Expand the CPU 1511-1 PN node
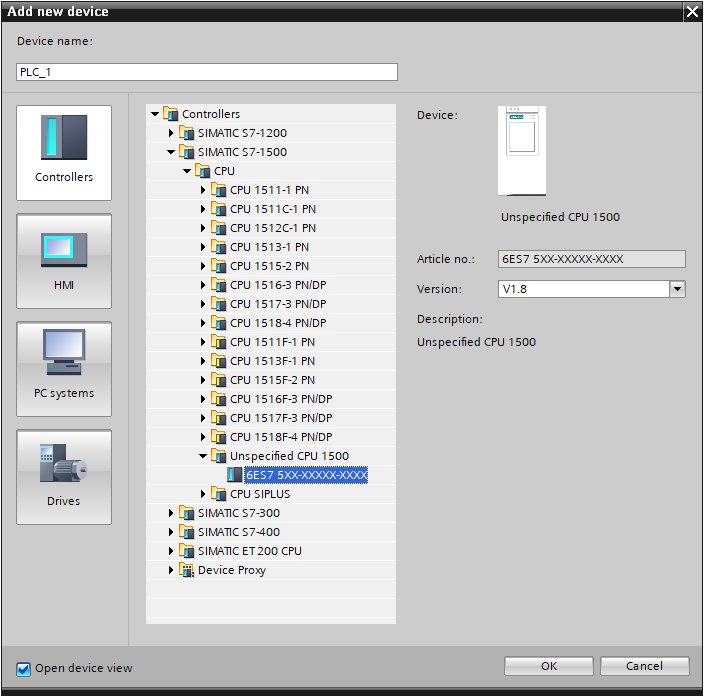This screenshot has width=704, height=697. (x=203, y=190)
